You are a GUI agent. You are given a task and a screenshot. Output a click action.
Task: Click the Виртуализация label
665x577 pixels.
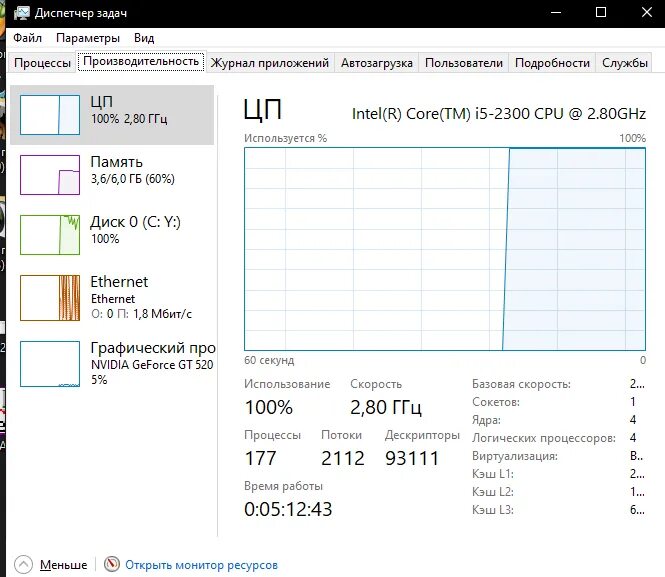pyautogui.click(x=515, y=456)
